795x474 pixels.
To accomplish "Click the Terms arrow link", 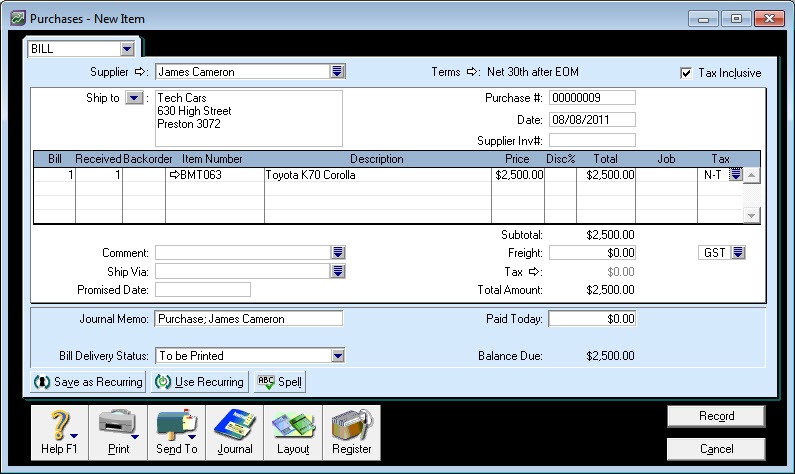I will [474, 72].
